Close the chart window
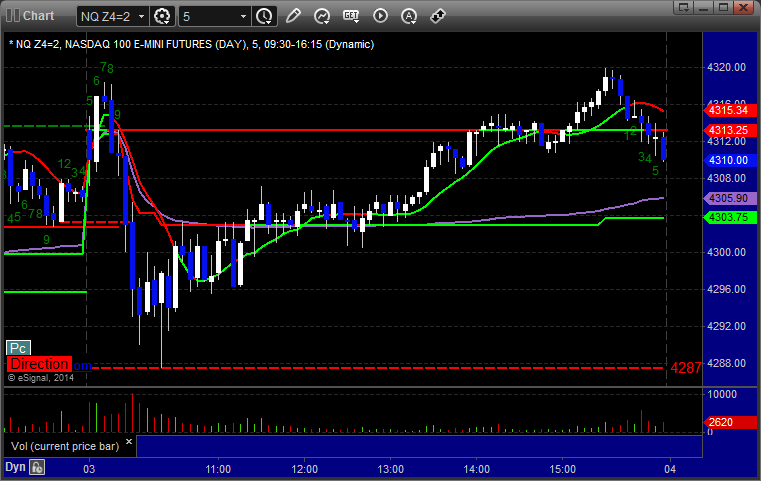The width and height of the screenshot is (761, 481). click(x=743, y=7)
